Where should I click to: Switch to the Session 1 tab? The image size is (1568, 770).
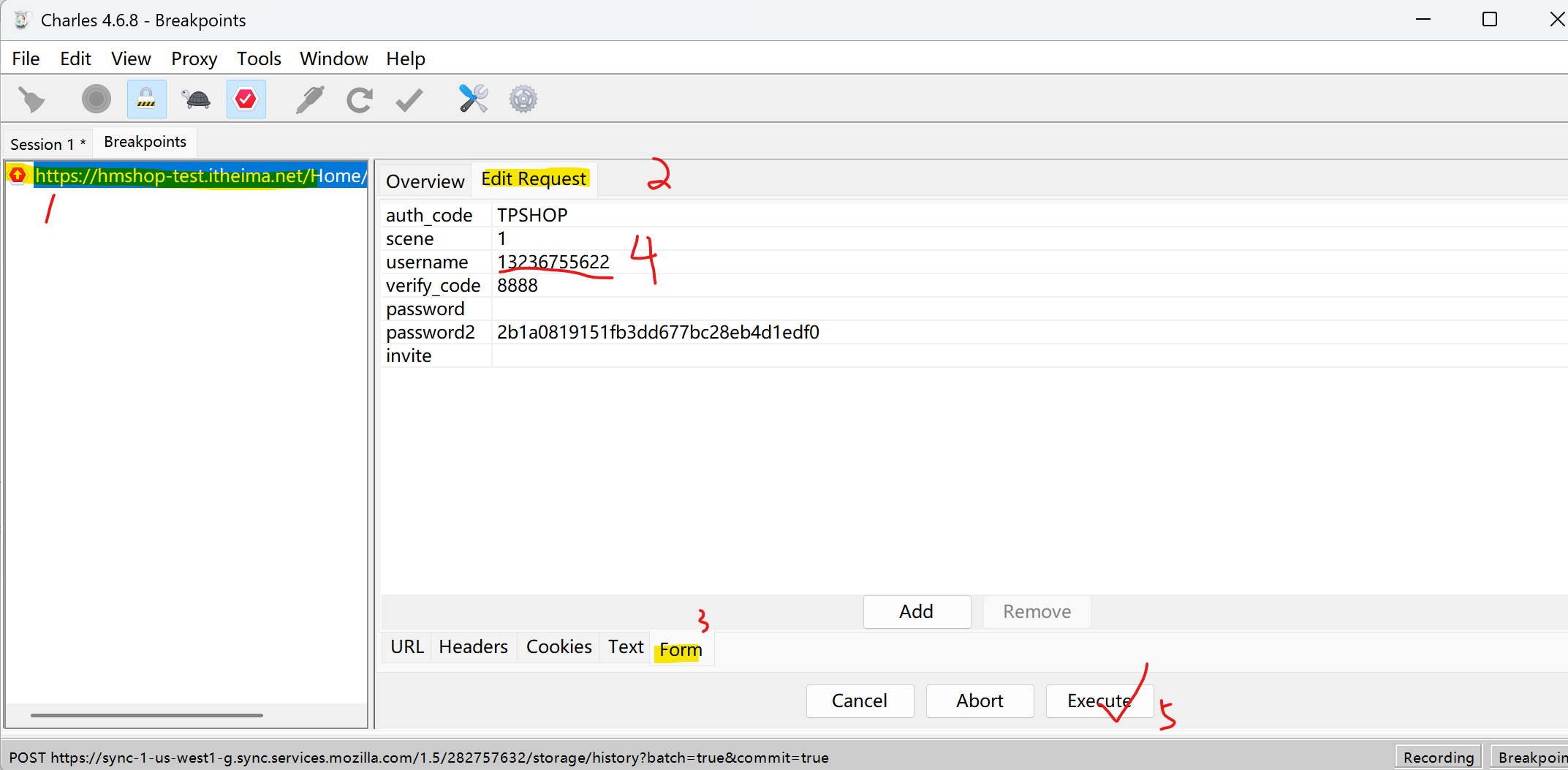click(48, 144)
